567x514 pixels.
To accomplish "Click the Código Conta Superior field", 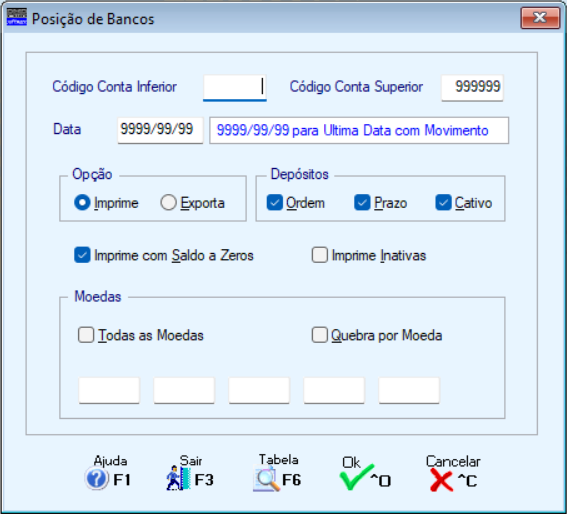I will [x=472, y=88].
